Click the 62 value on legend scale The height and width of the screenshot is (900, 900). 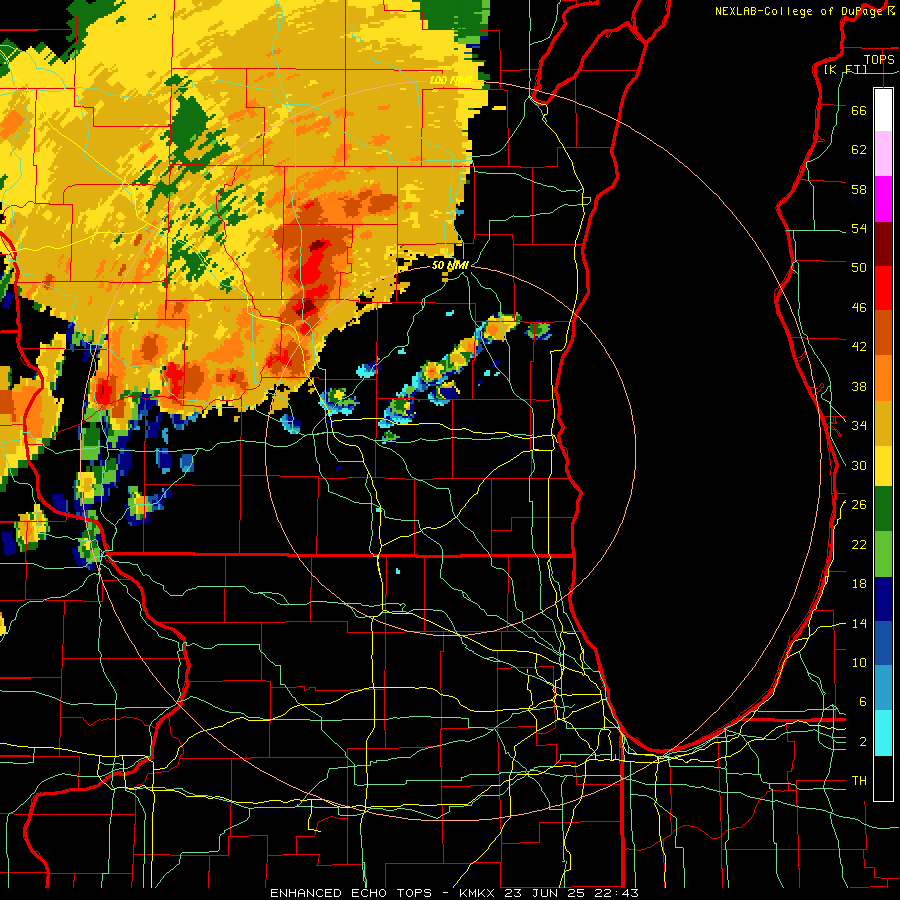(859, 150)
